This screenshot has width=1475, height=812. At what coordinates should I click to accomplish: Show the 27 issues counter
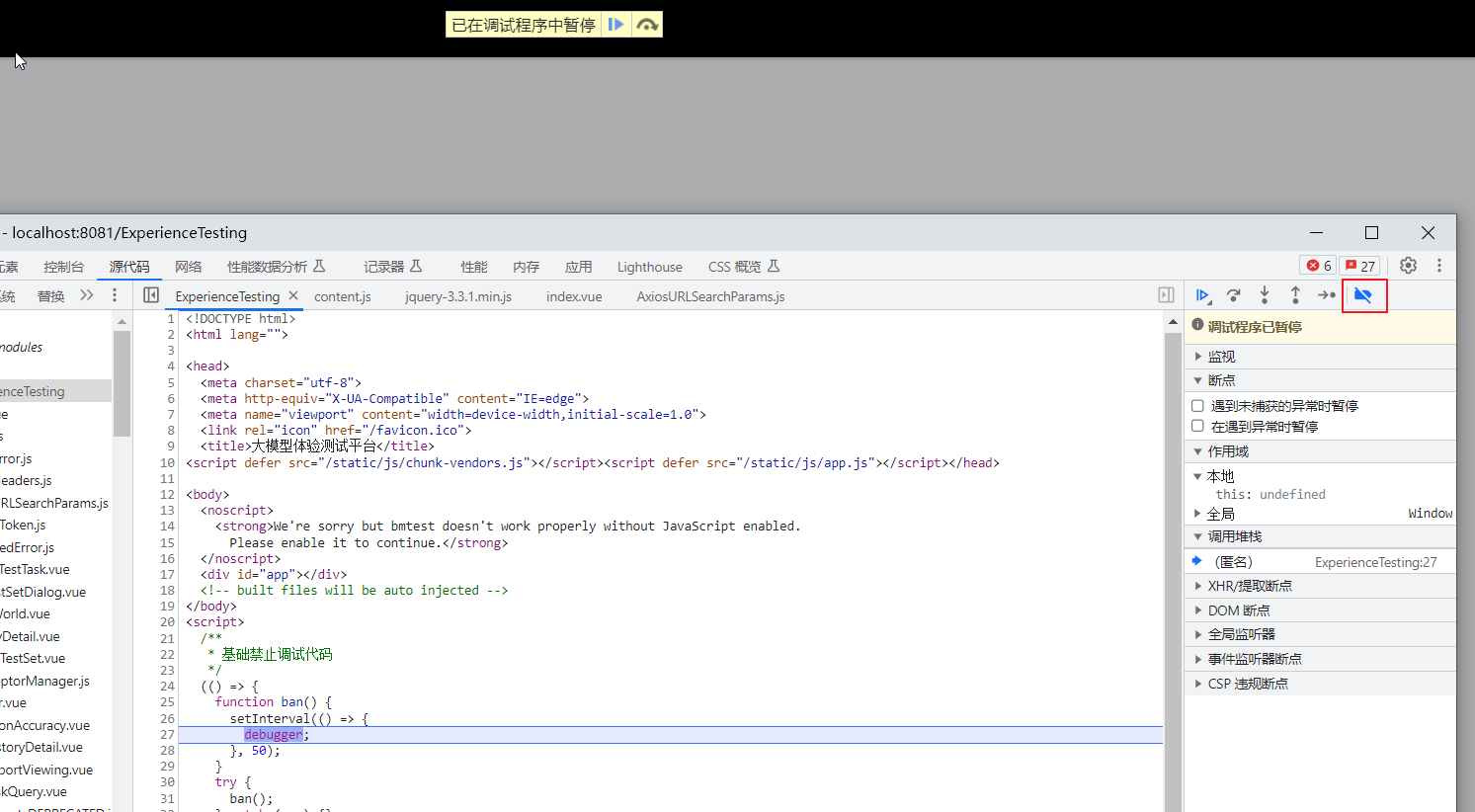(x=1360, y=266)
